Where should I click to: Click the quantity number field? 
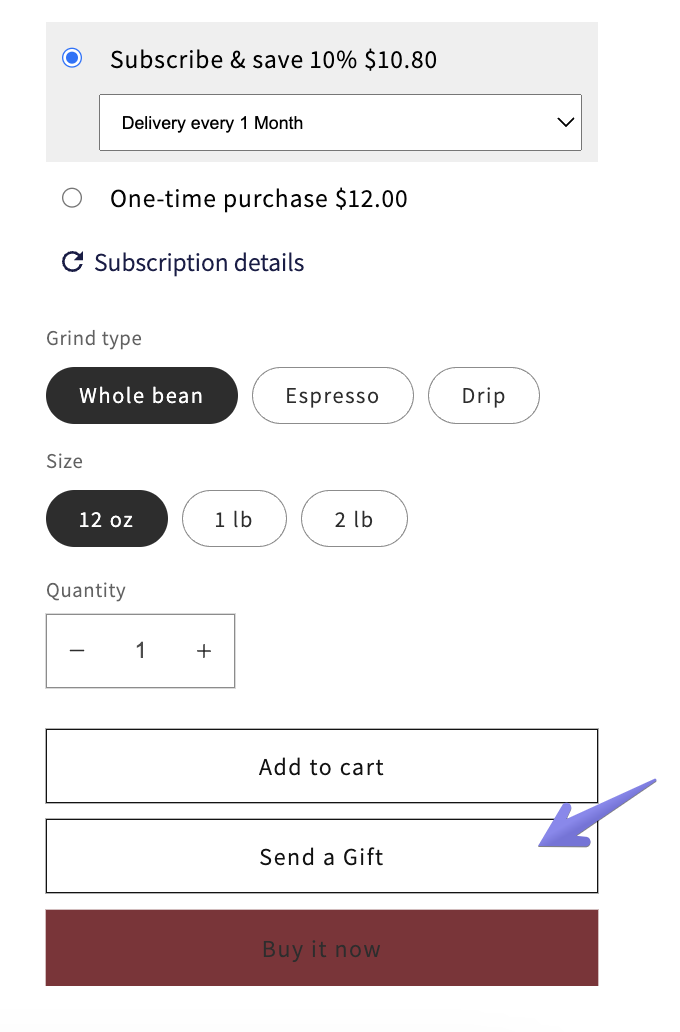[141, 651]
